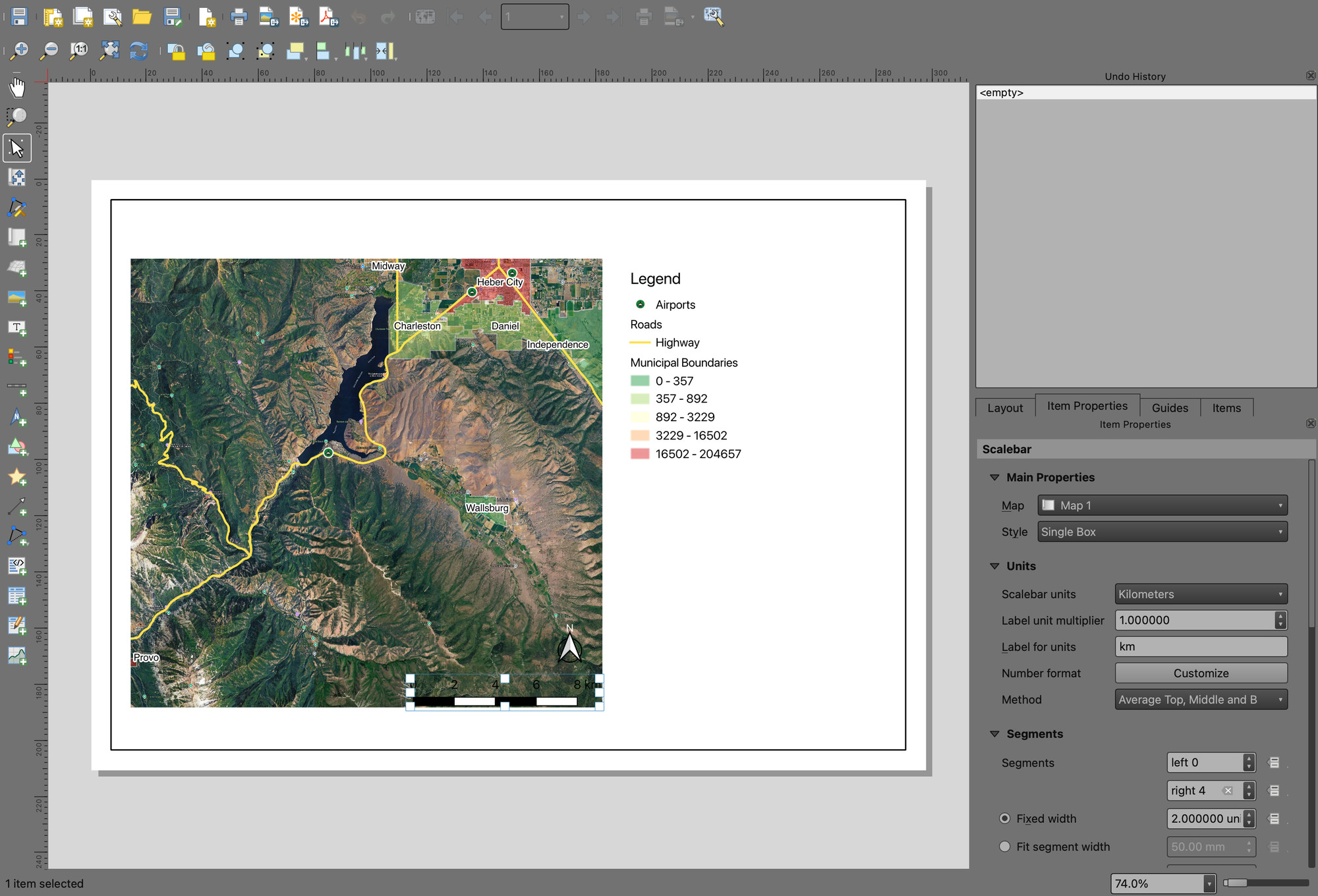Screen dimensions: 1318x896
Task: Open the zoom level 74.0% dropdown
Action: tap(1209, 883)
